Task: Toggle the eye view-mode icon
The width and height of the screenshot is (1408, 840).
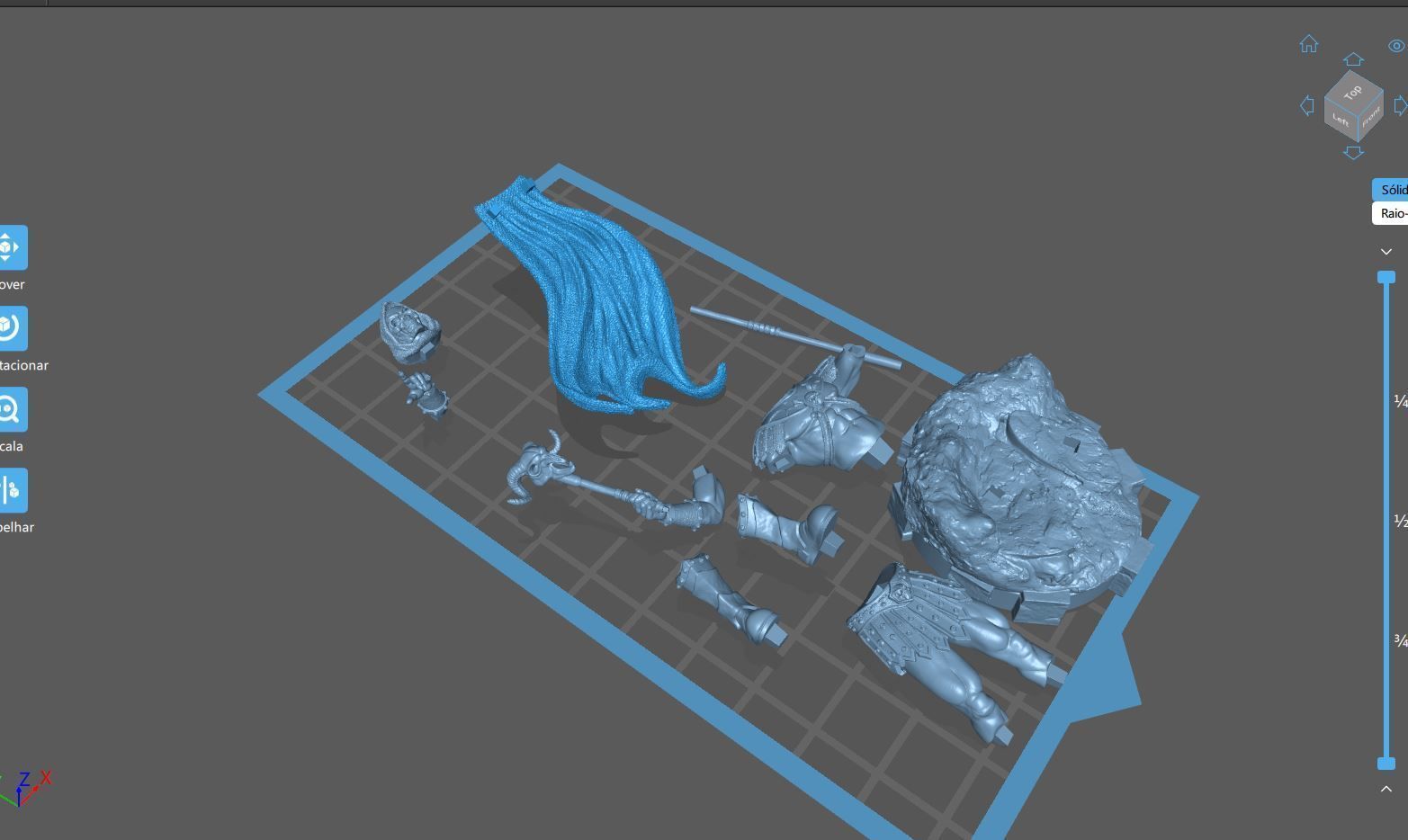Action: click(x=1398, y=45)
